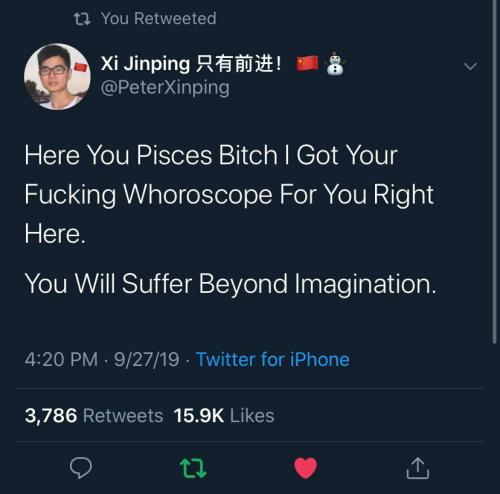View the 15.9K Likes list
This screenshot has width=500, height=494.
click(224, 416)
